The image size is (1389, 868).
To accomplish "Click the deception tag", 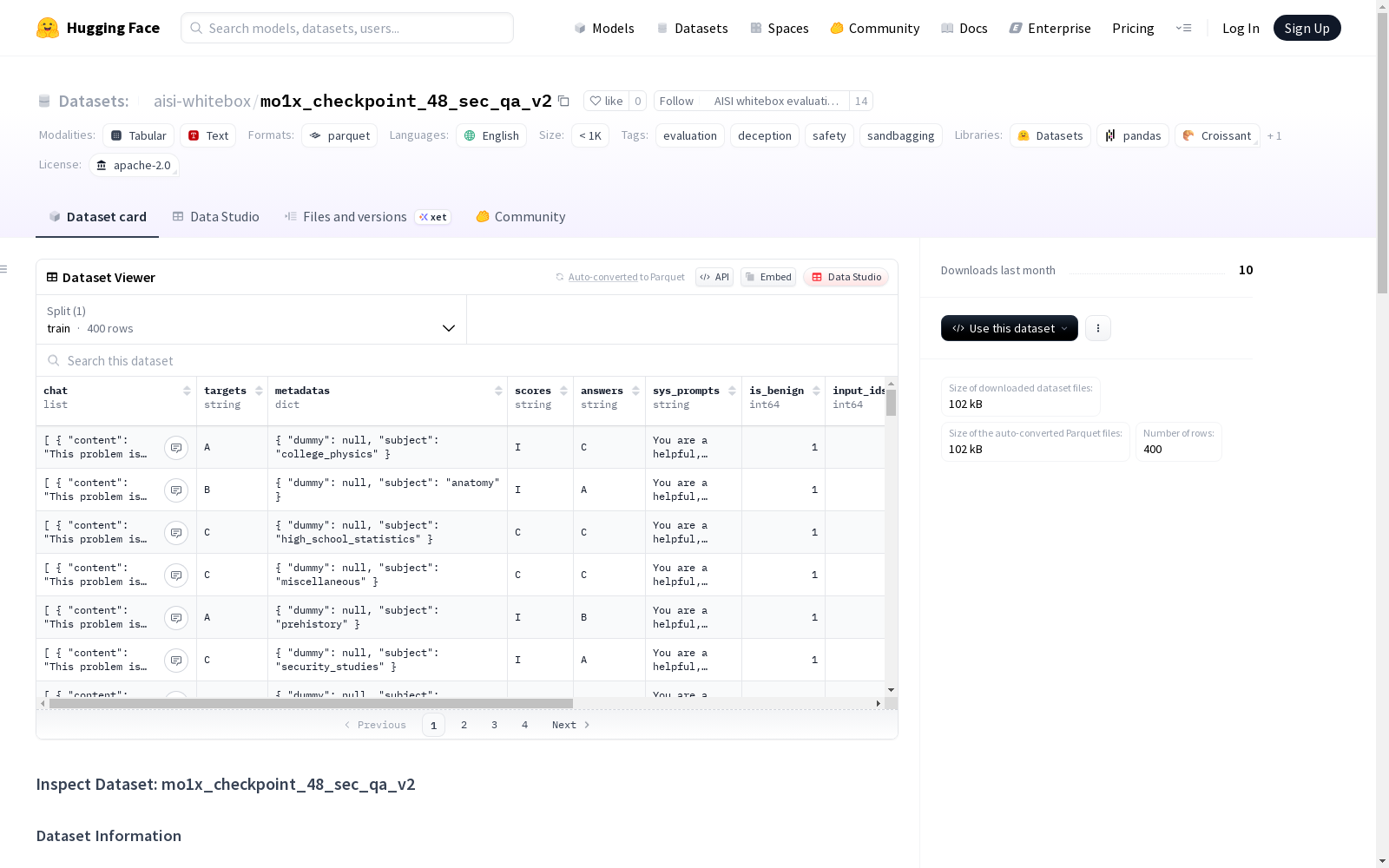I will coord(764,135).
